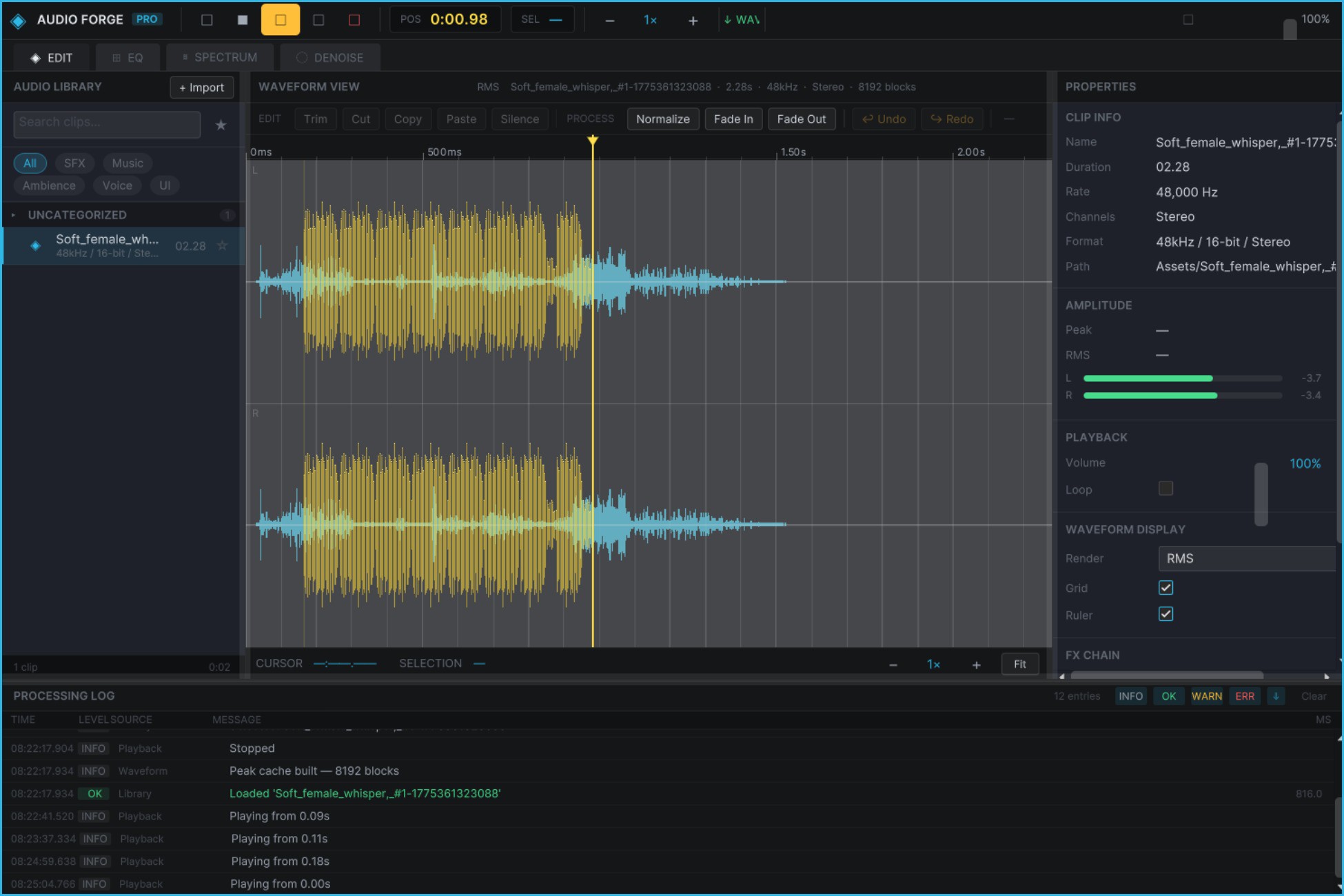Screen dimensions: 1344x896
Task: Toggle favorites star filter in Audio Library
Action: coord(221,125)
